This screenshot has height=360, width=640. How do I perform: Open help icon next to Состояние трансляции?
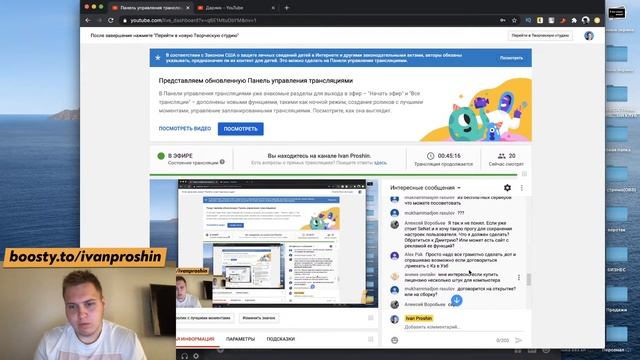(222, 162)
